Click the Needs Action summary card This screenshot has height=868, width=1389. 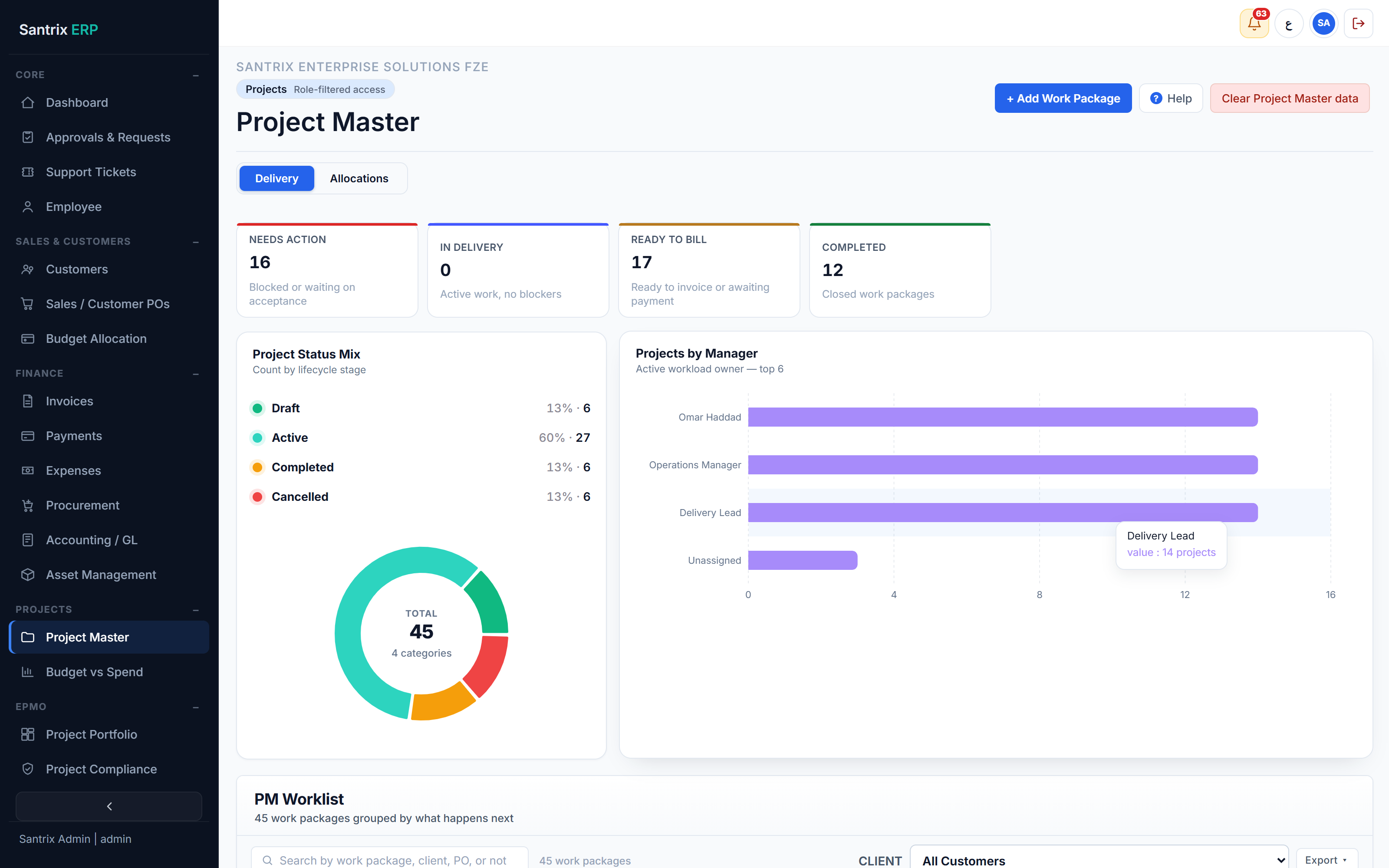pos(327,270)
